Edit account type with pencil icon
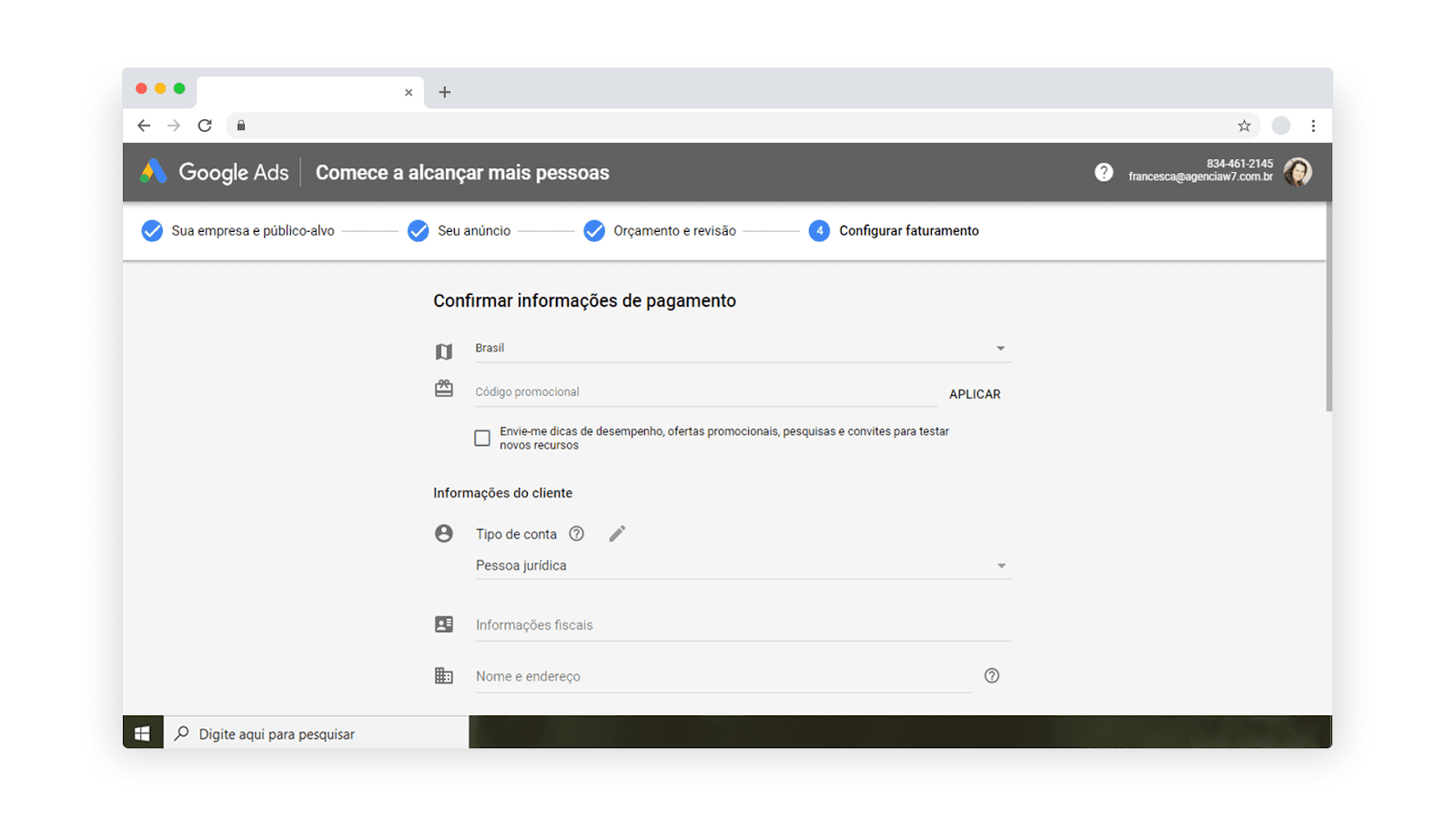Screen dimensions: 1456x819 coord(617,533)
